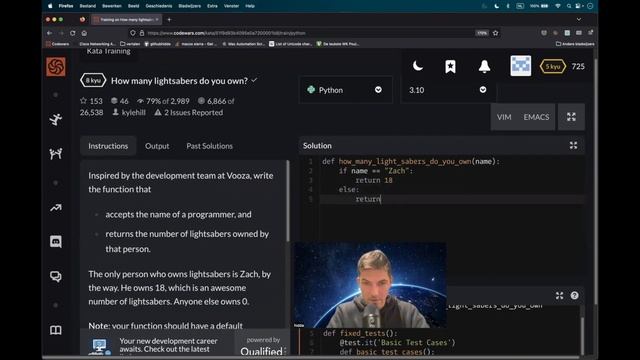Open the Bladwijzers menu
Image resolution: width=640 pixels, height=360 pixels.
pos(190,6)
